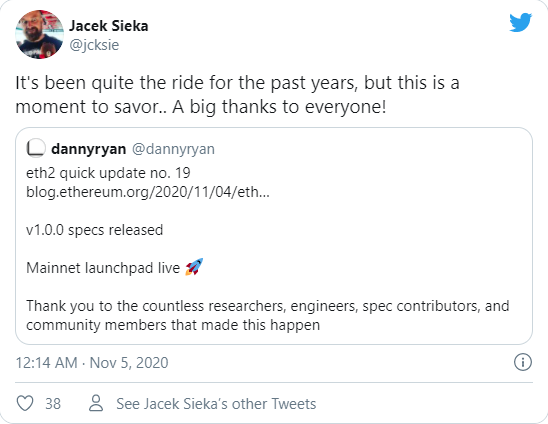Click the main tweet text about the ride
The height and width of the screenshot is (424, 548).
click(237, 94)
